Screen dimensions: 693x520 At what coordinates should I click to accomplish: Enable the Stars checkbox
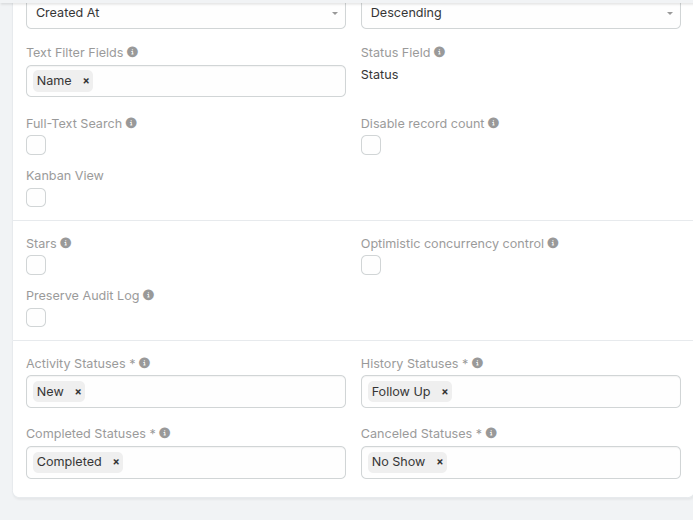point(36,265)
